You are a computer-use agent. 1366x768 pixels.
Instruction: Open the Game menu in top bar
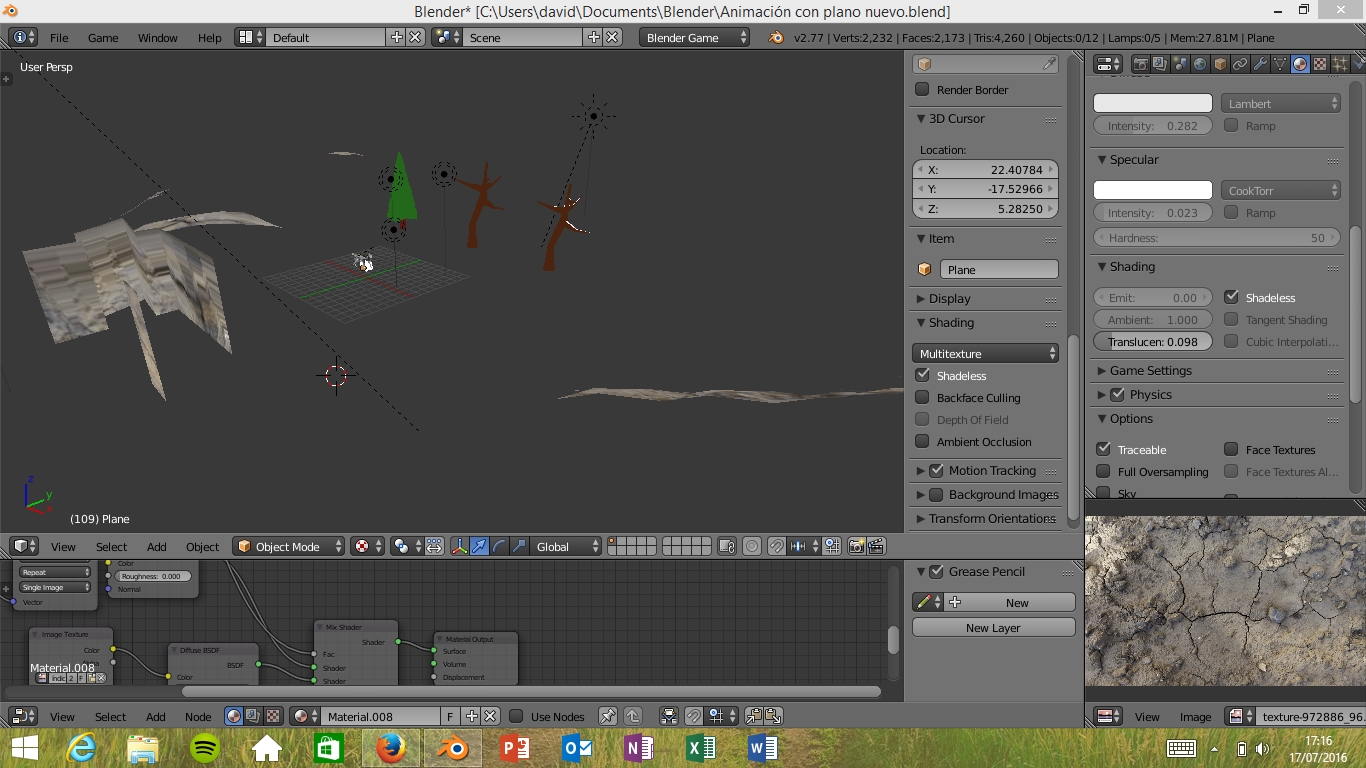(103, 38)
